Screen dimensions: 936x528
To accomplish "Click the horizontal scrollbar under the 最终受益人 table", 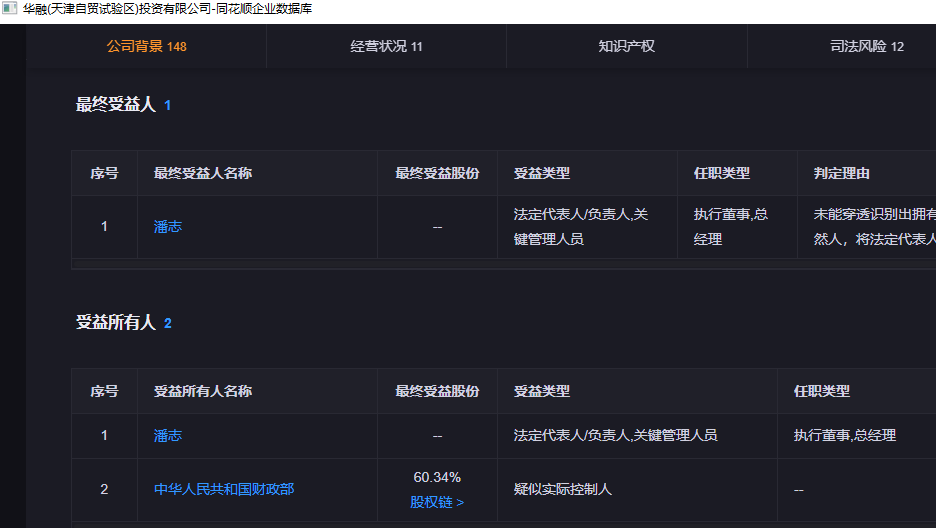I will [x=504, y=263].
